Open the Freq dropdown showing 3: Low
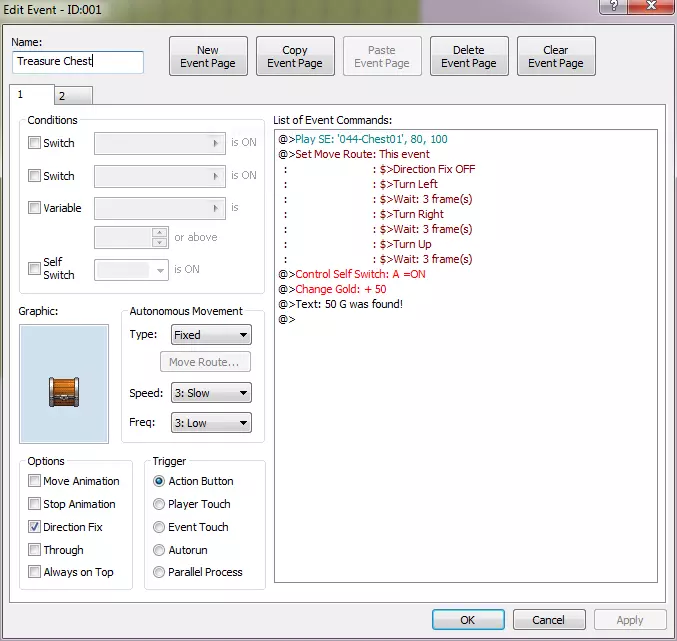This screenshot has height=641, width=677. click(x=211, y=423)
